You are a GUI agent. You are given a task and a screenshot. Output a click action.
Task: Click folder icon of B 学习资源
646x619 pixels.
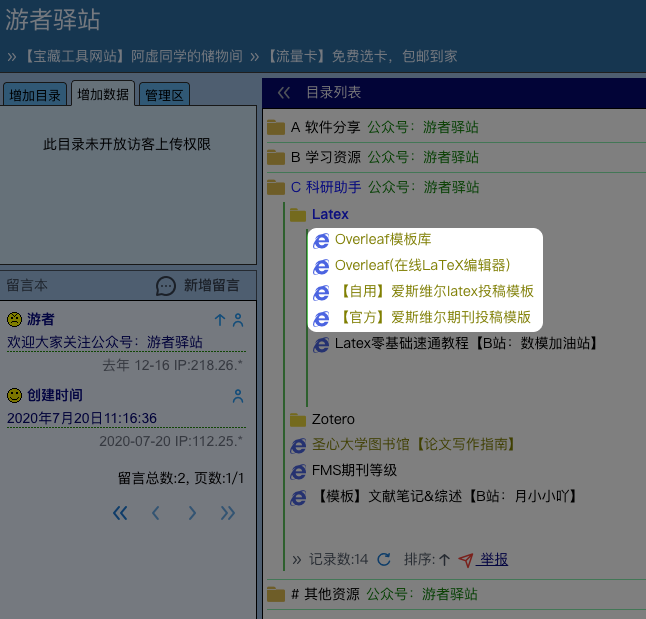click(276, 157)
